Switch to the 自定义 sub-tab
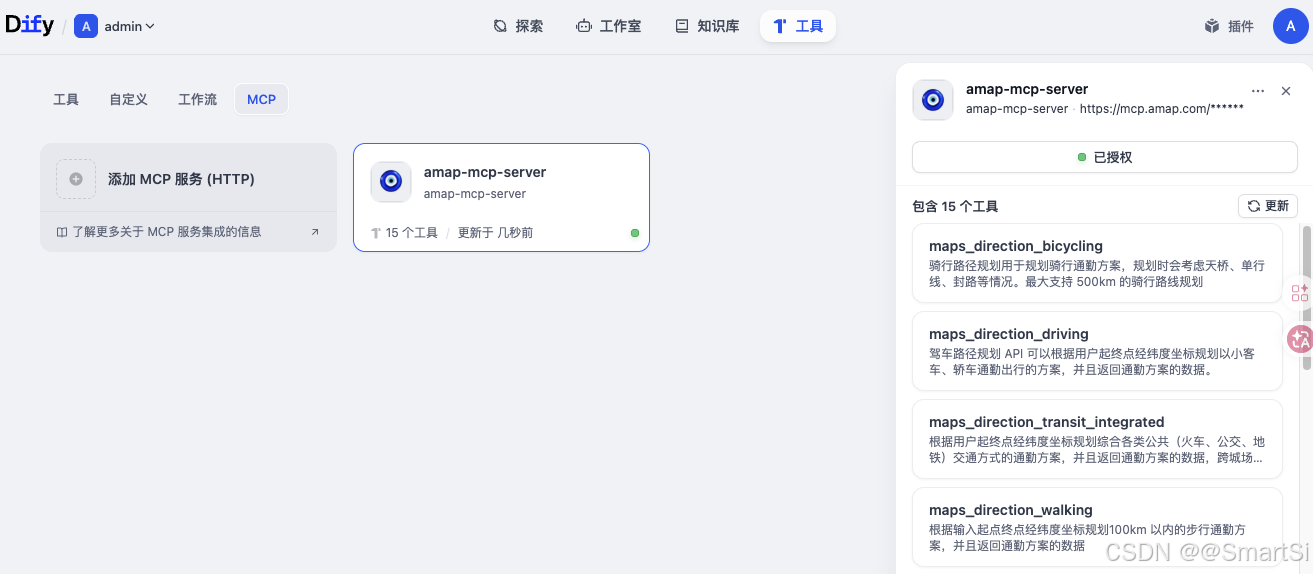This screenshot has width=1313, height=574. coord(128,99)
